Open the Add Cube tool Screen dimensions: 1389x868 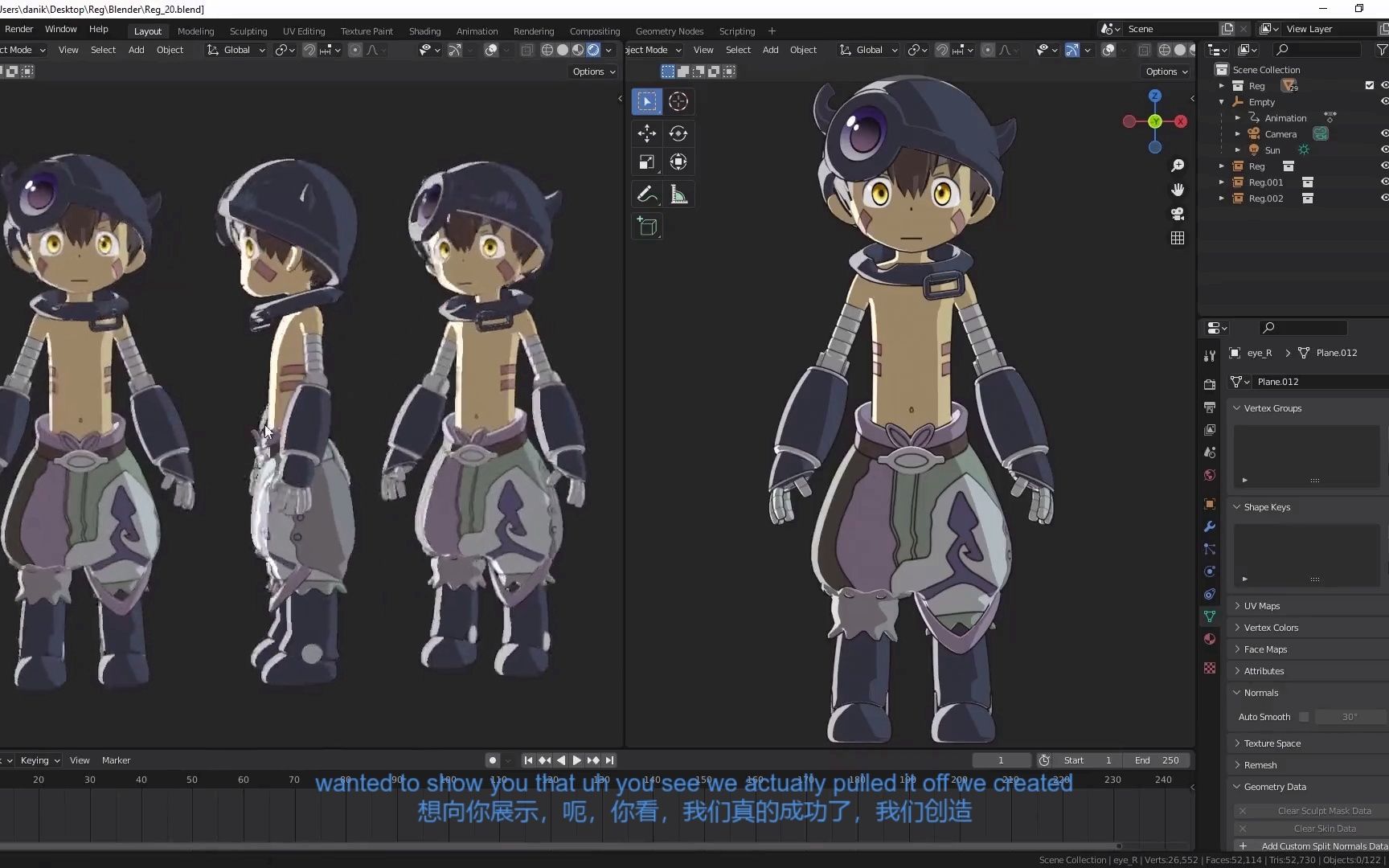coord(647,227)
